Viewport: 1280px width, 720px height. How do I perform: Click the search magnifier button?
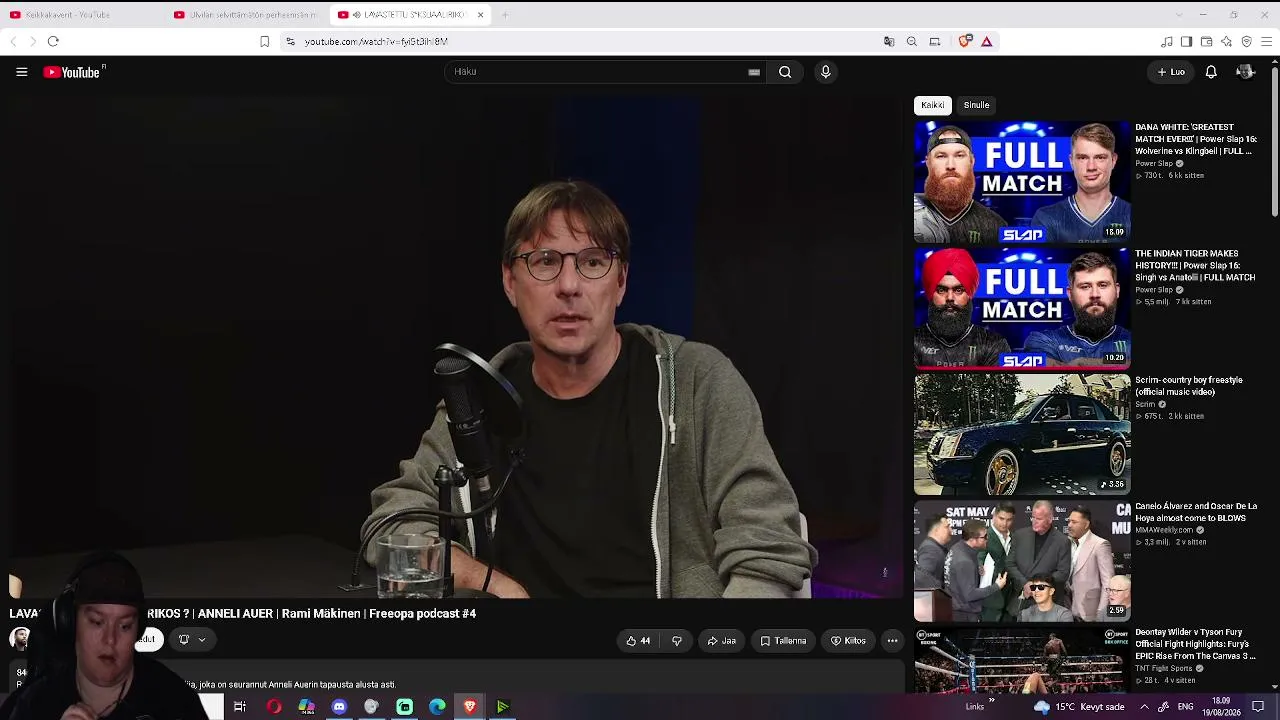pyautogui.click(x=785, y=72)
